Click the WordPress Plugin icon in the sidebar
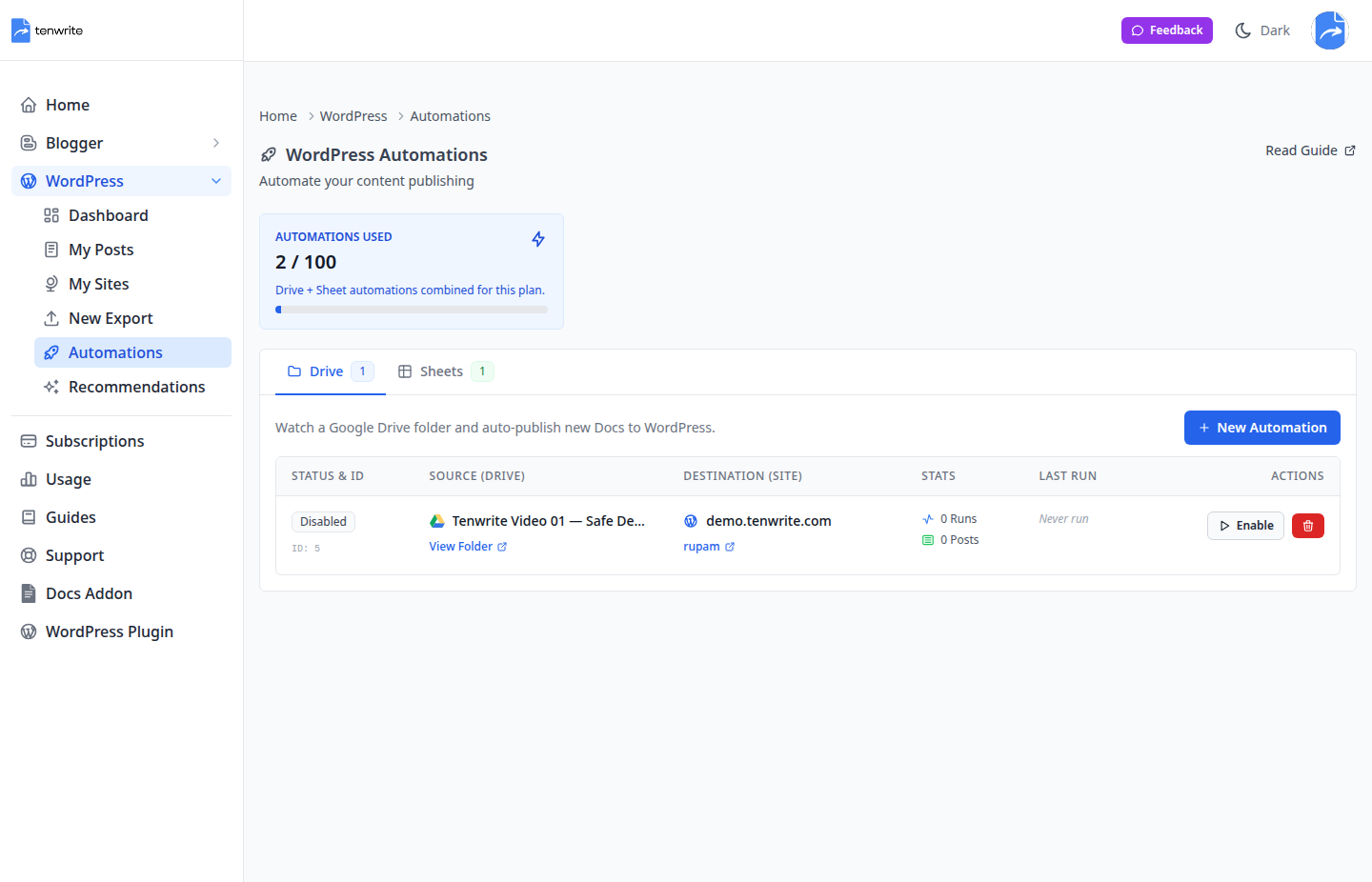1372x882 pixels. [x=29, y=631]
